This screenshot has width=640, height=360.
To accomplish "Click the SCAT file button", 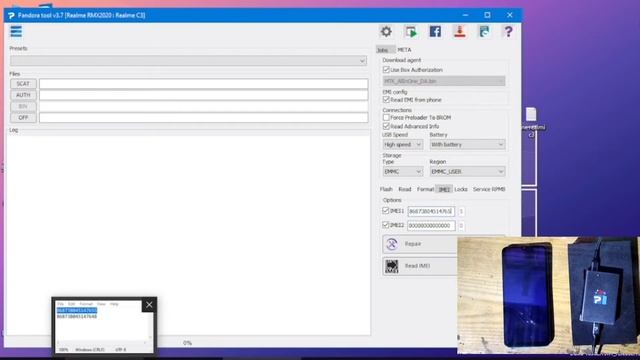I will 23,84.
